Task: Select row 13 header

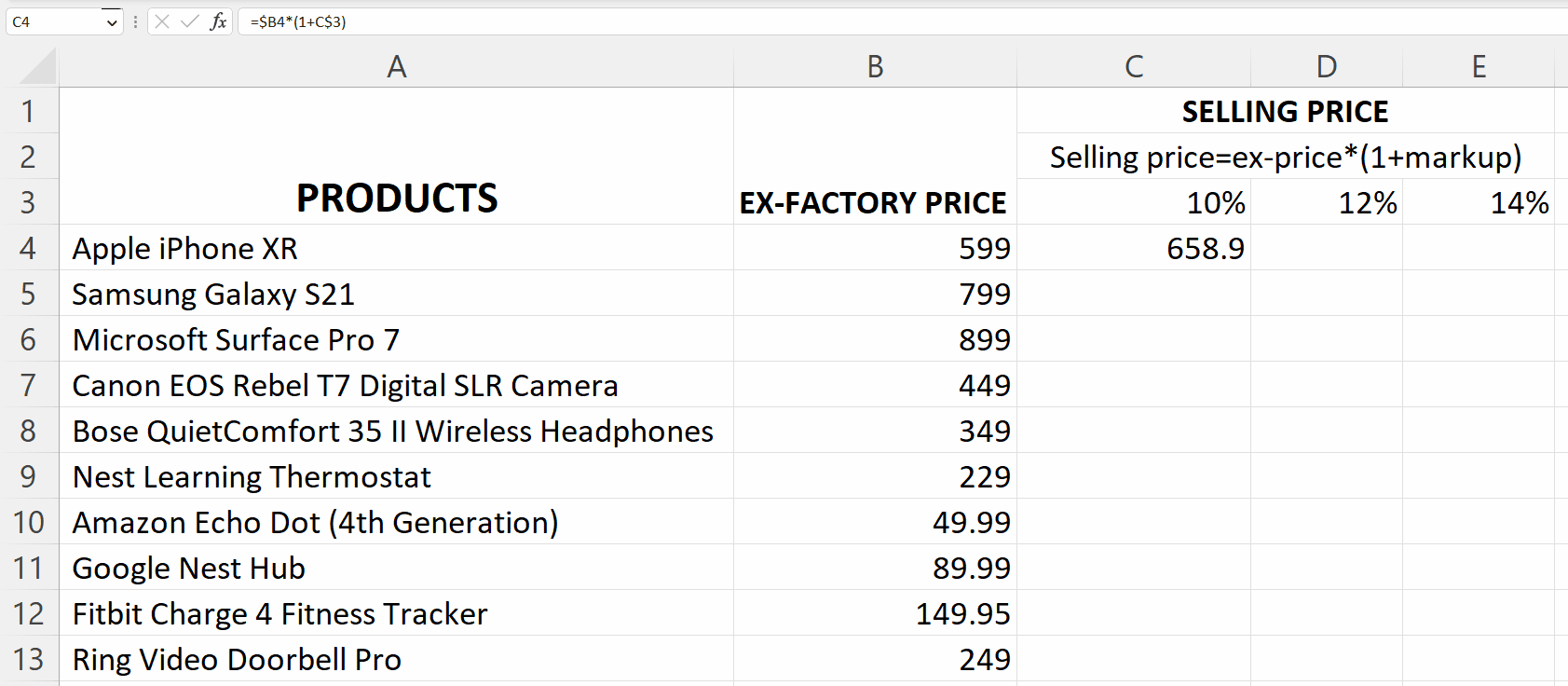Action: (28, 660)
